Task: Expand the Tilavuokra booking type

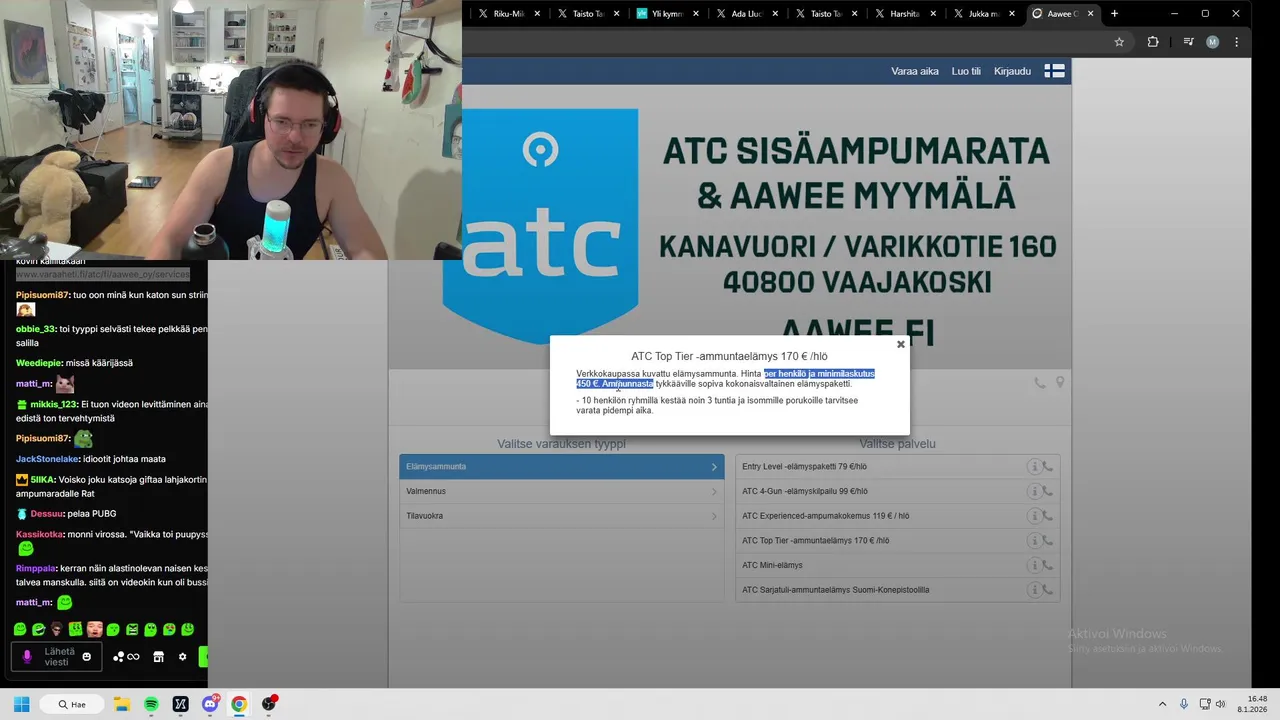Action: (562, 516)
